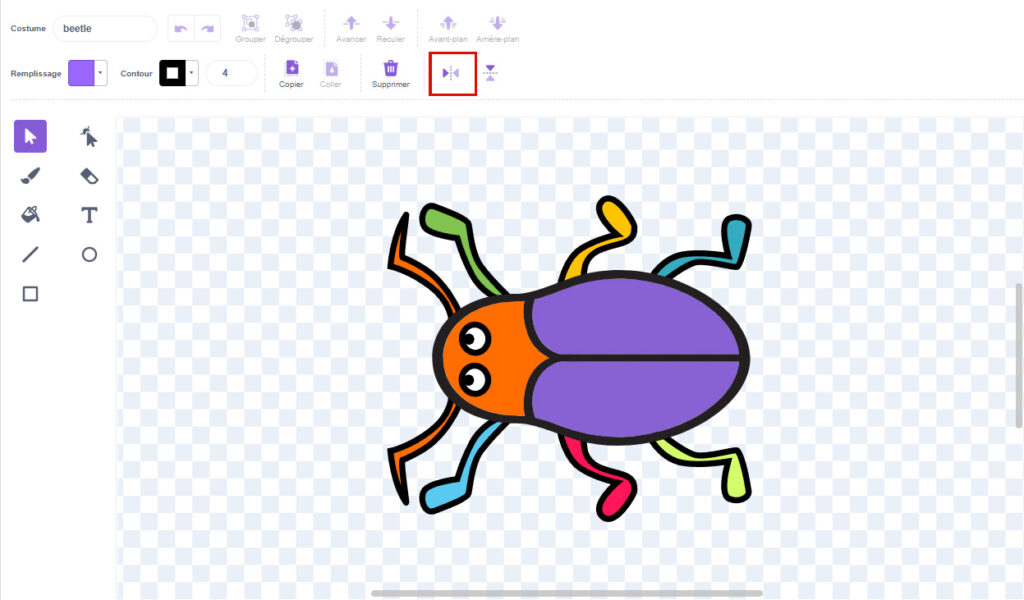This screenshot has width=1024, height=600.
Task: Choose the Eraser tool
Action: click(x=89, y=176)
